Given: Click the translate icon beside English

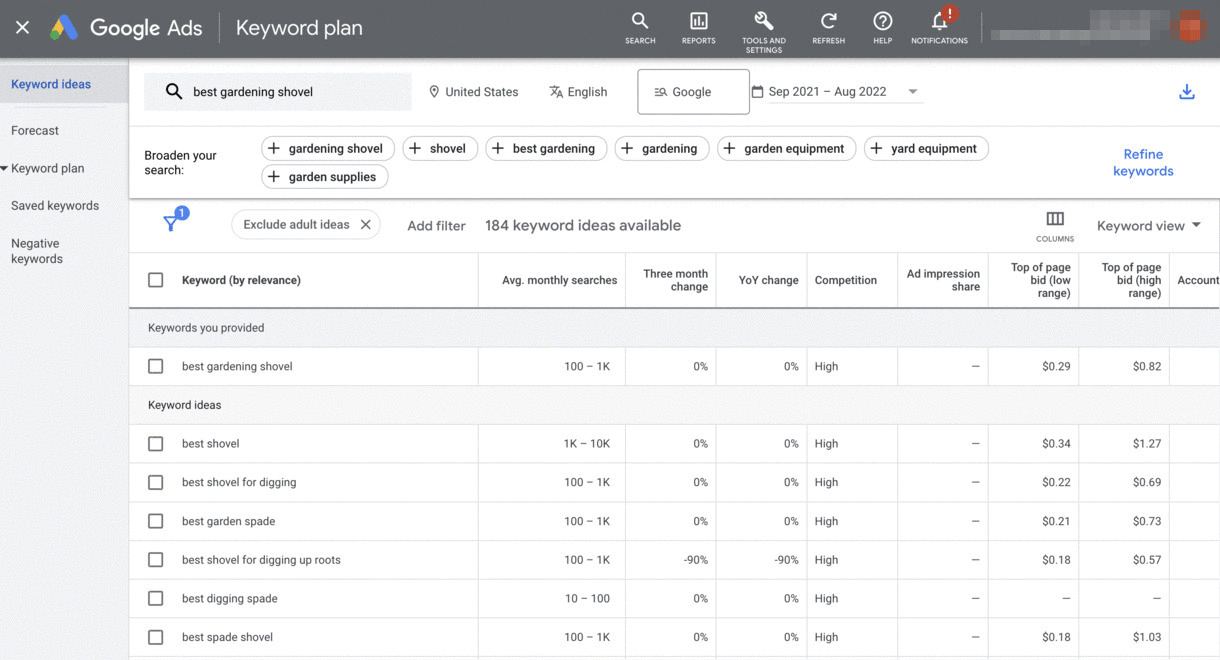Looking at the screenshot, I should pyautogui.click(x=556, y=92).
